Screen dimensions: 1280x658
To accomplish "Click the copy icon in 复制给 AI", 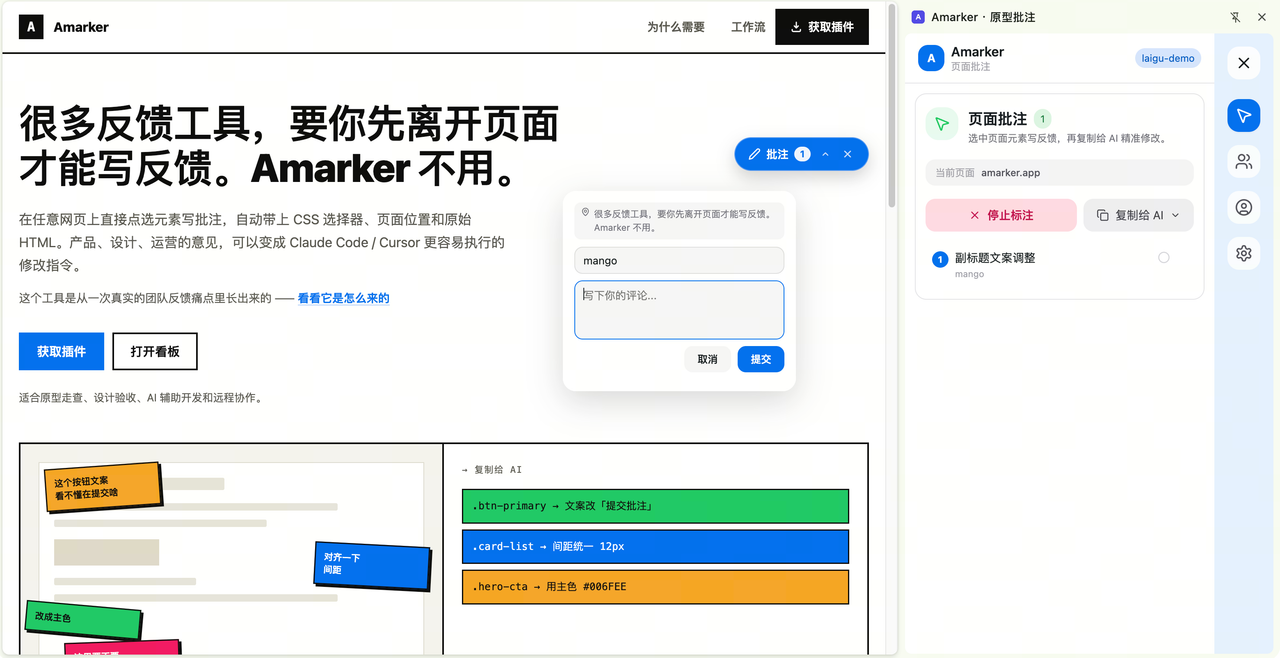I will click(1103, 215).
